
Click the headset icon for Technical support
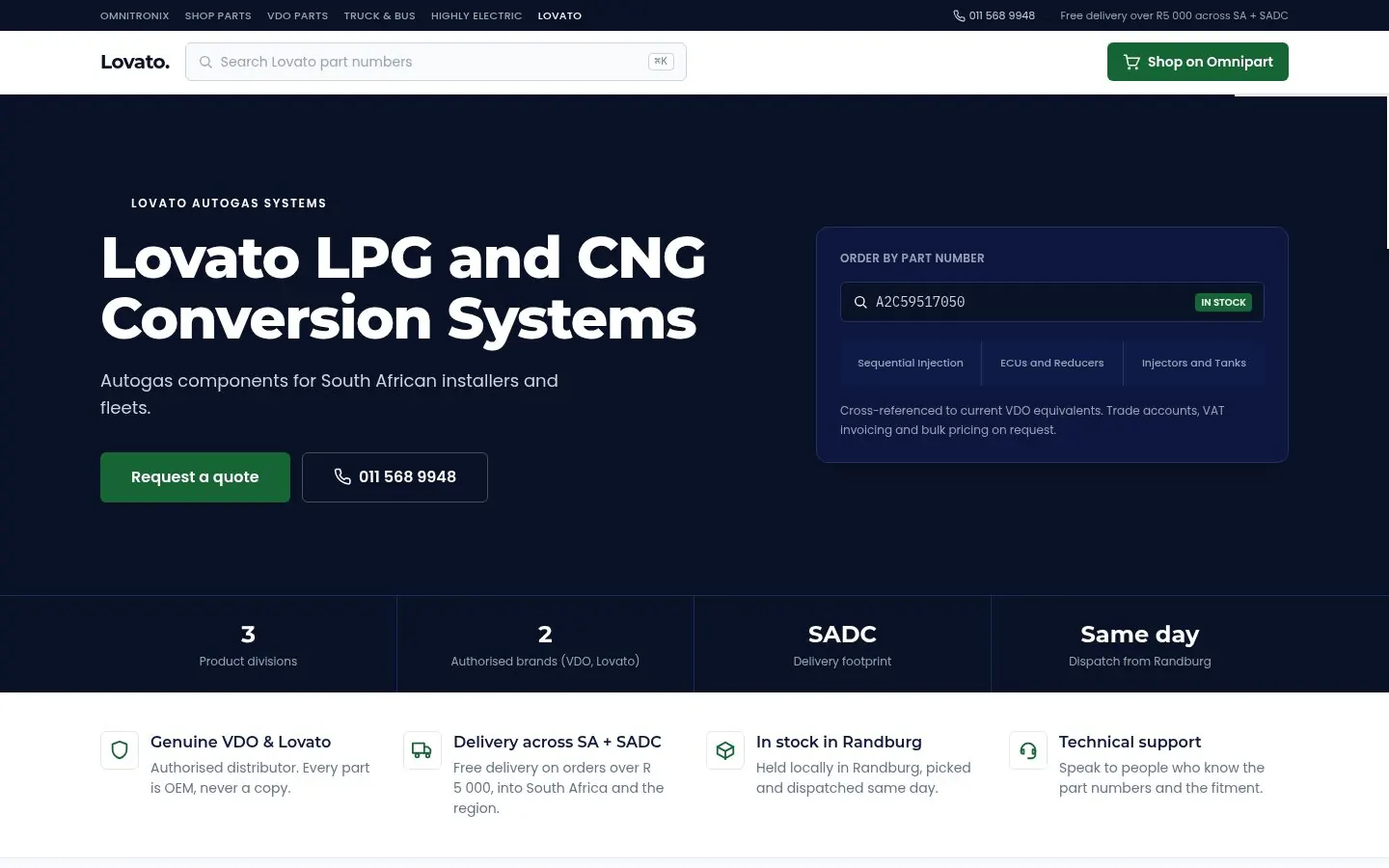pos(1028,750)
